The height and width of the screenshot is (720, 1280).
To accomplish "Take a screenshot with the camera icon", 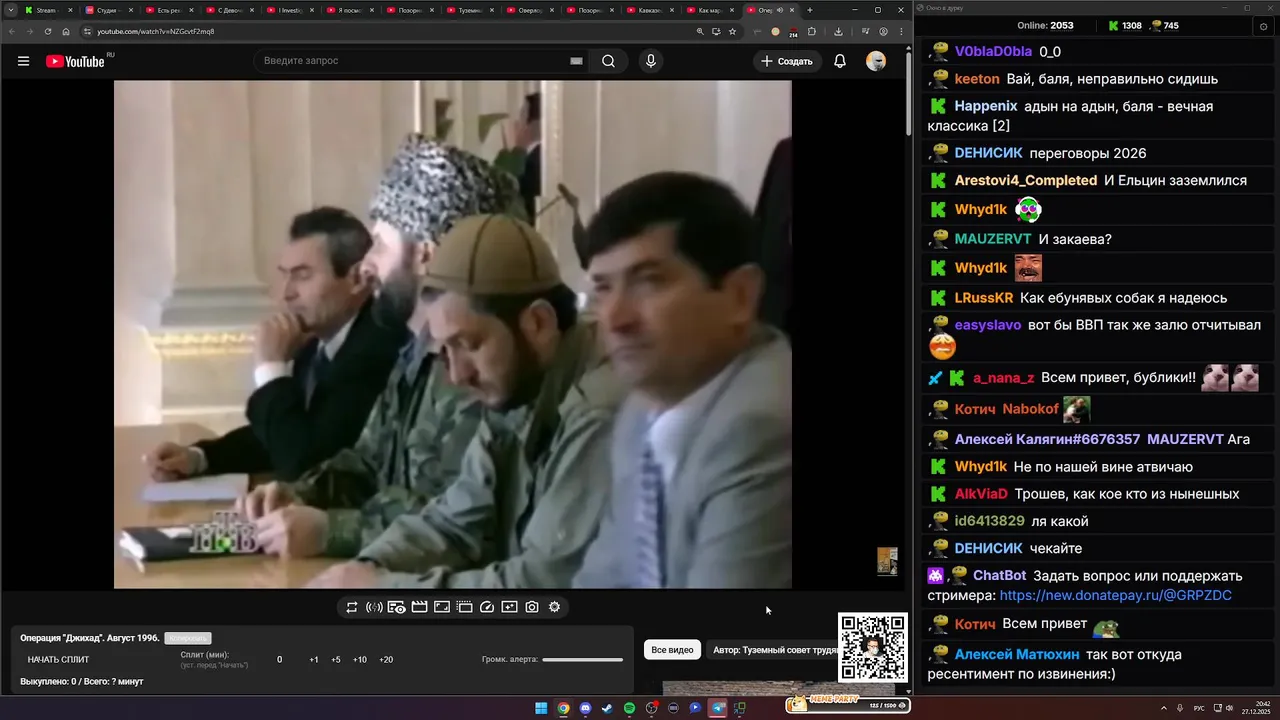I will tap(532, 607).
